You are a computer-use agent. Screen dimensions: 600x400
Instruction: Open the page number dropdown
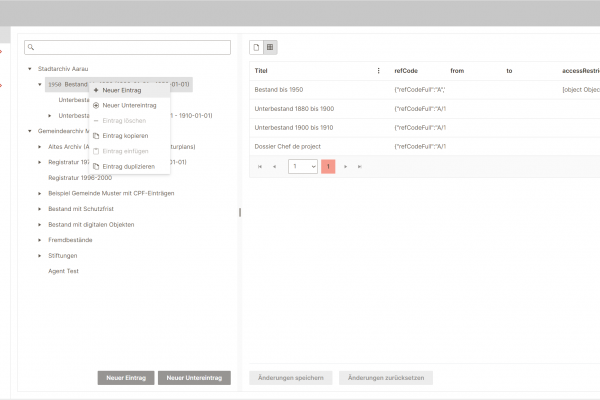[x=302, y=166]
